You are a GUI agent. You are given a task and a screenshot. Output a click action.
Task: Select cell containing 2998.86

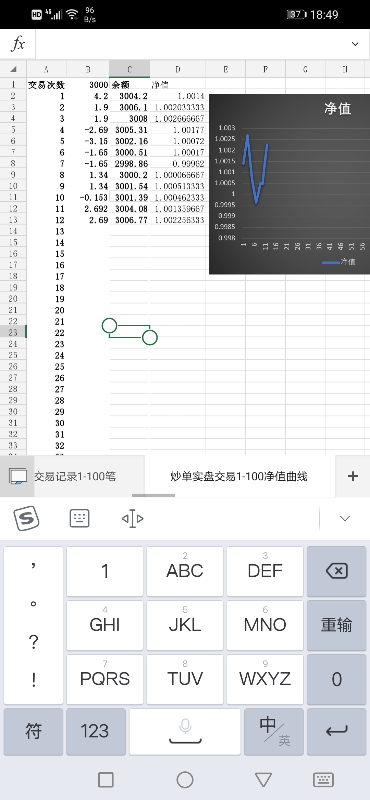click(130, 164)
